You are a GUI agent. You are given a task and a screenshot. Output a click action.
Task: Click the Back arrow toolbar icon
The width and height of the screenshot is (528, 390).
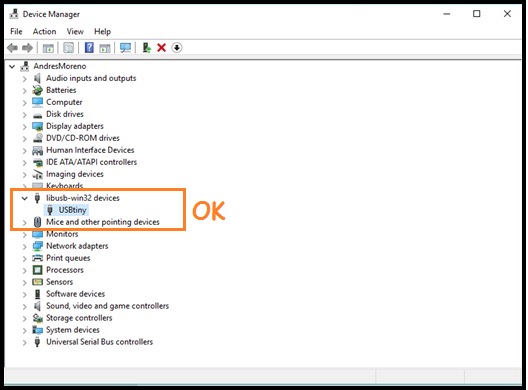12,48
